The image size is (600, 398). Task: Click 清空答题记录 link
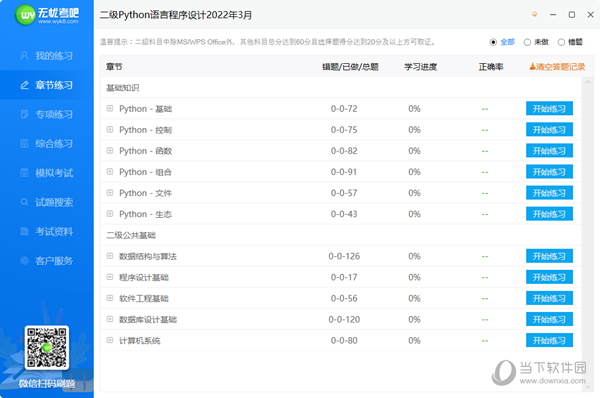point(558,67)
